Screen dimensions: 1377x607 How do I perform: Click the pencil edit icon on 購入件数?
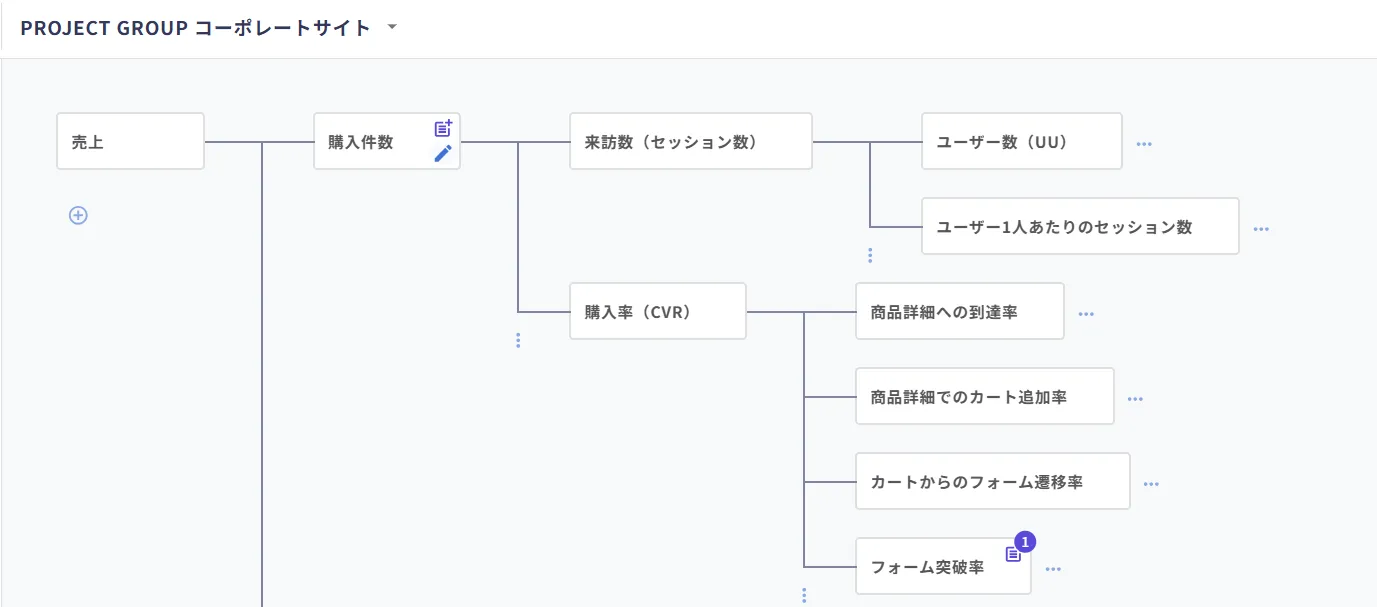click(x=443, y=153)
